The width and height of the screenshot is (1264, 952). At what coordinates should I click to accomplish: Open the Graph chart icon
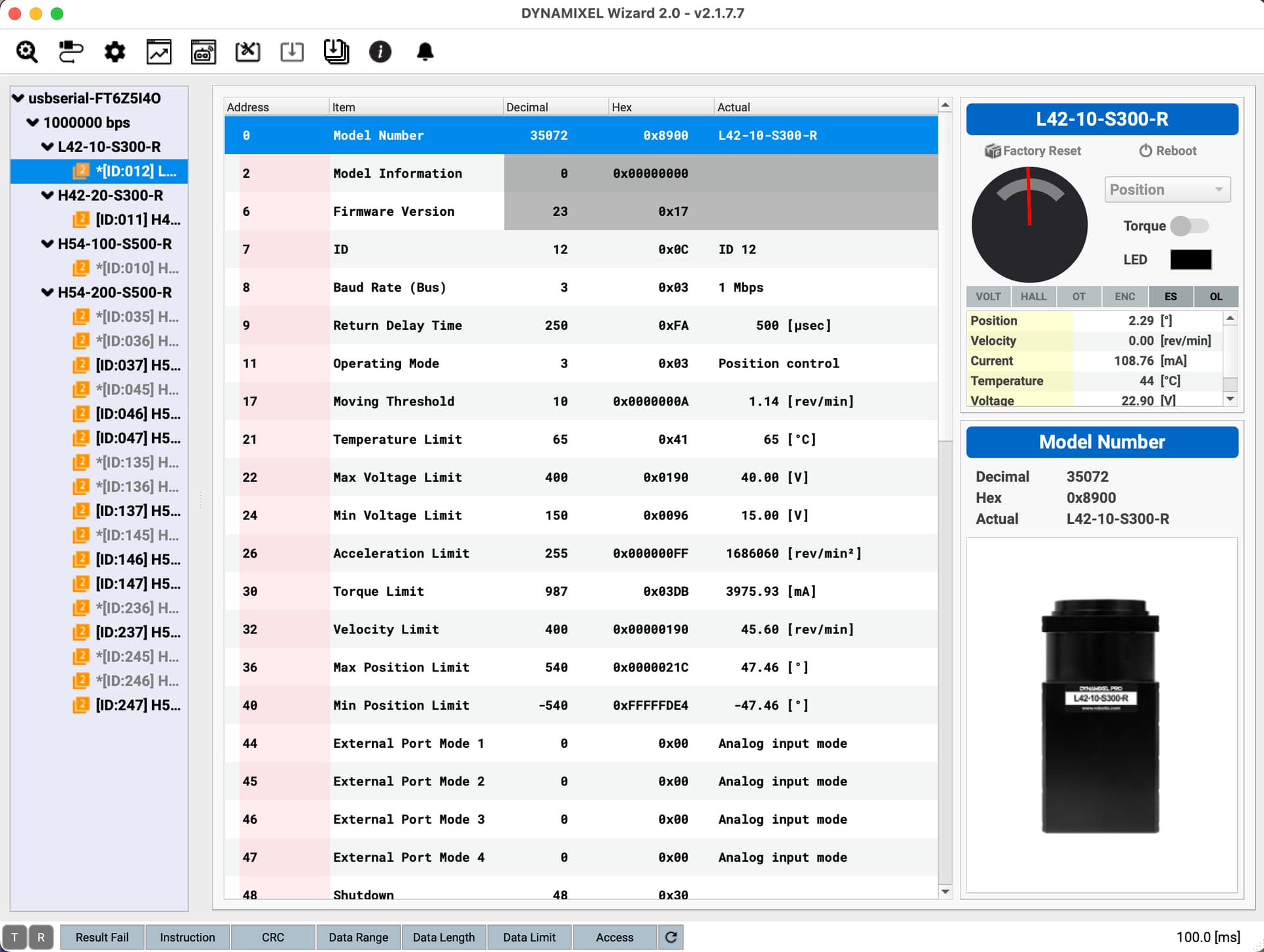coord(159,51)
